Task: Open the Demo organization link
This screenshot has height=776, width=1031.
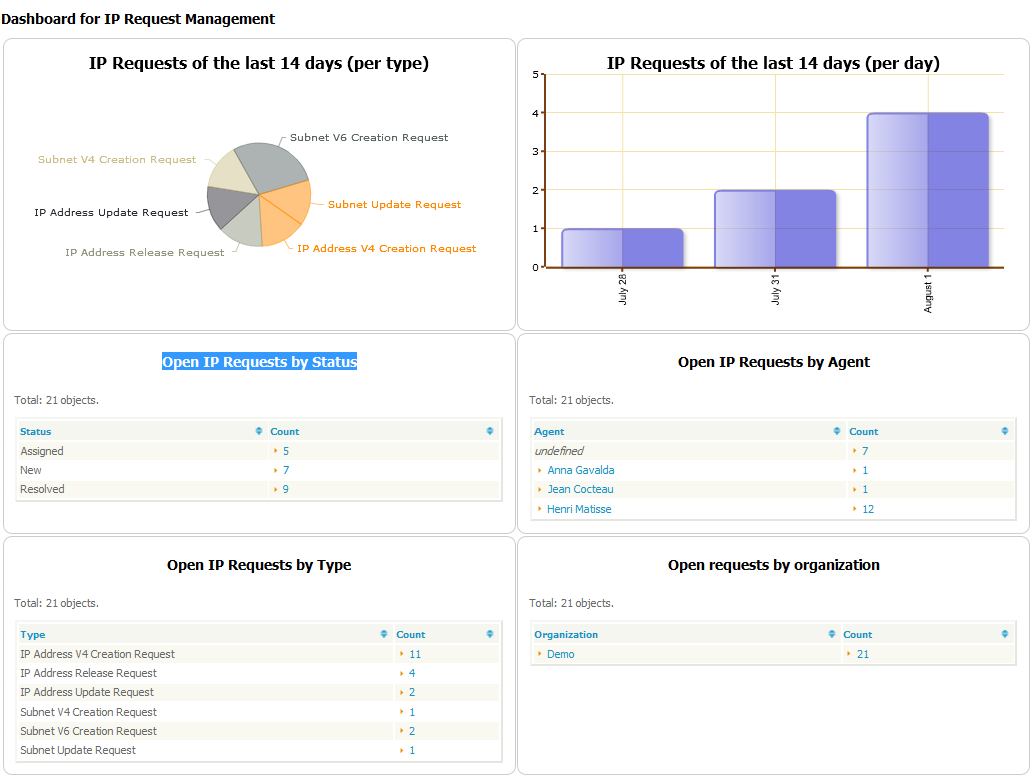Action: [560, 654]
